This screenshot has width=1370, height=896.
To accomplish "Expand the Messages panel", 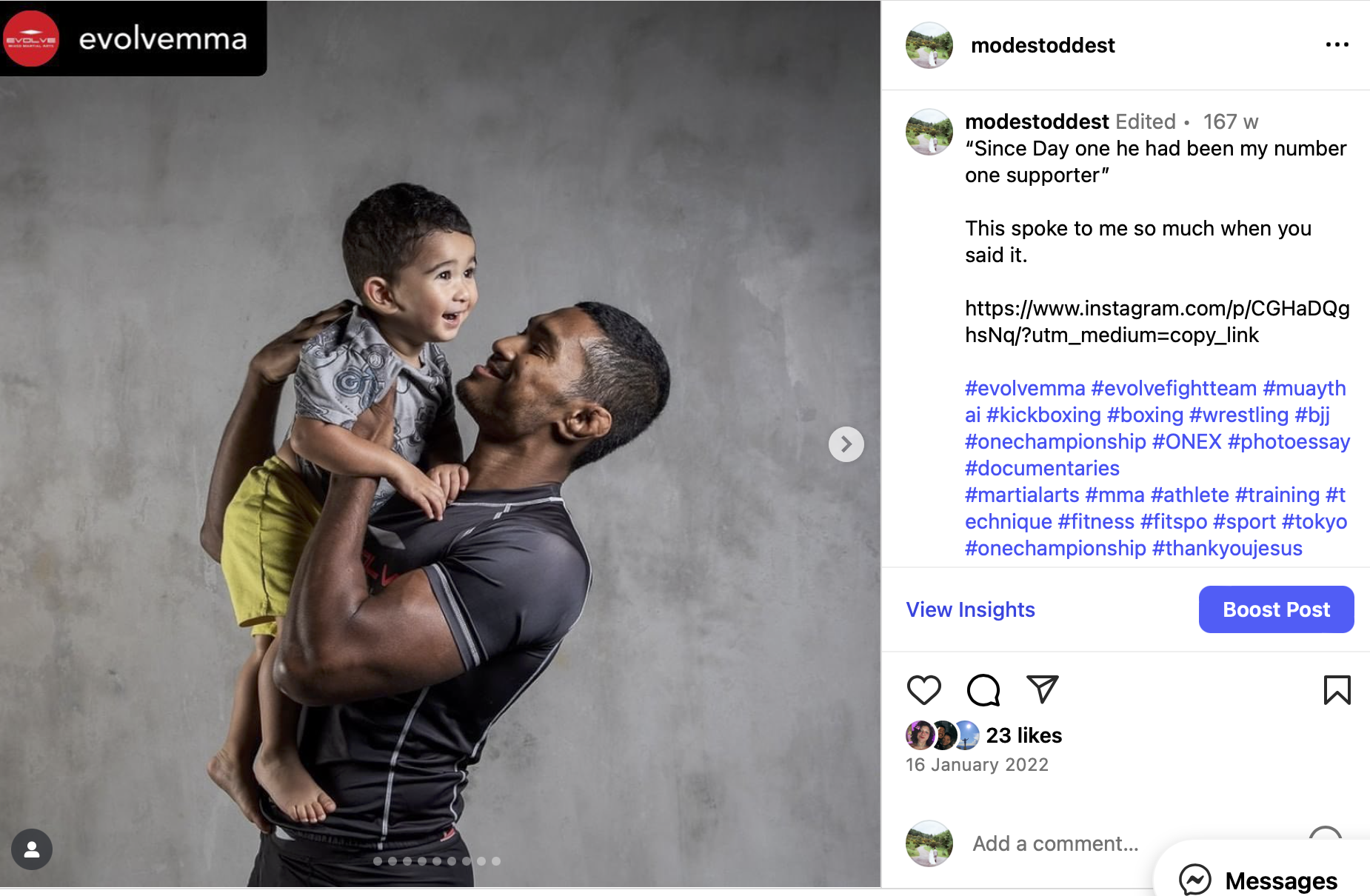I will tap(1280, 880).
